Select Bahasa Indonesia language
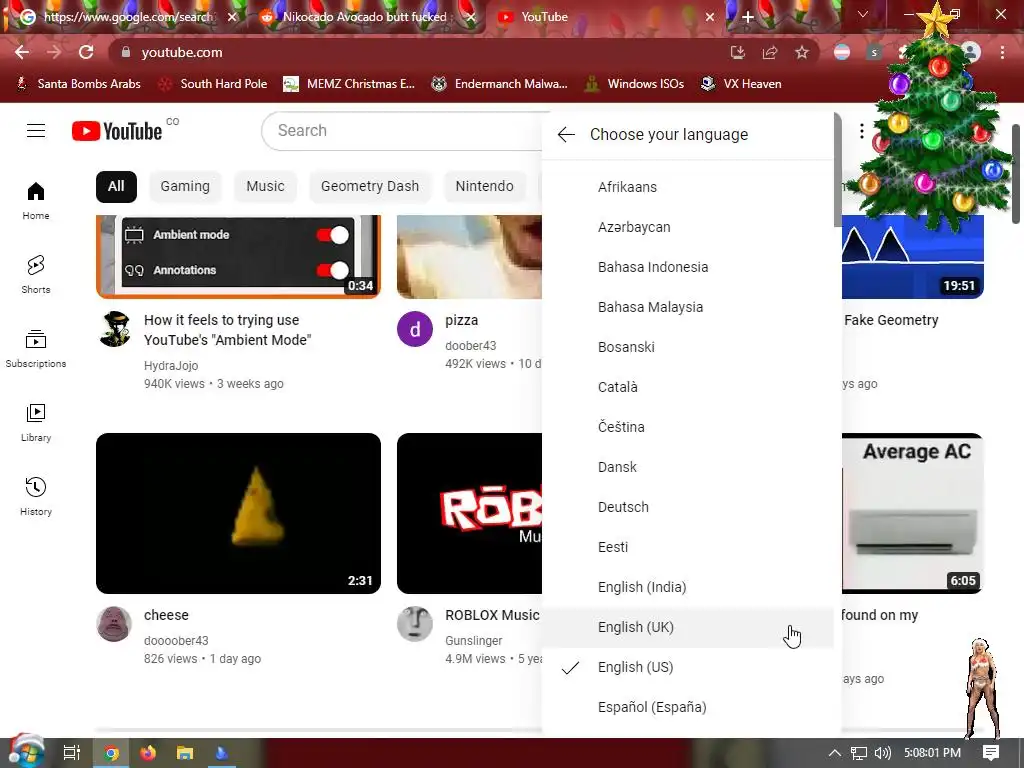The width and height of the screenshot is (1024, 768). pos(688,267)
